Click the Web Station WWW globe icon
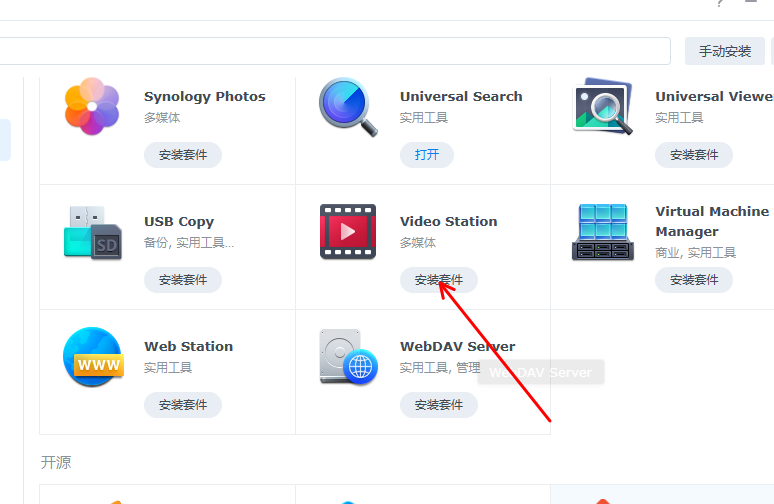The height and width of the screenshot is (504, 774). [x=93, y=356]
